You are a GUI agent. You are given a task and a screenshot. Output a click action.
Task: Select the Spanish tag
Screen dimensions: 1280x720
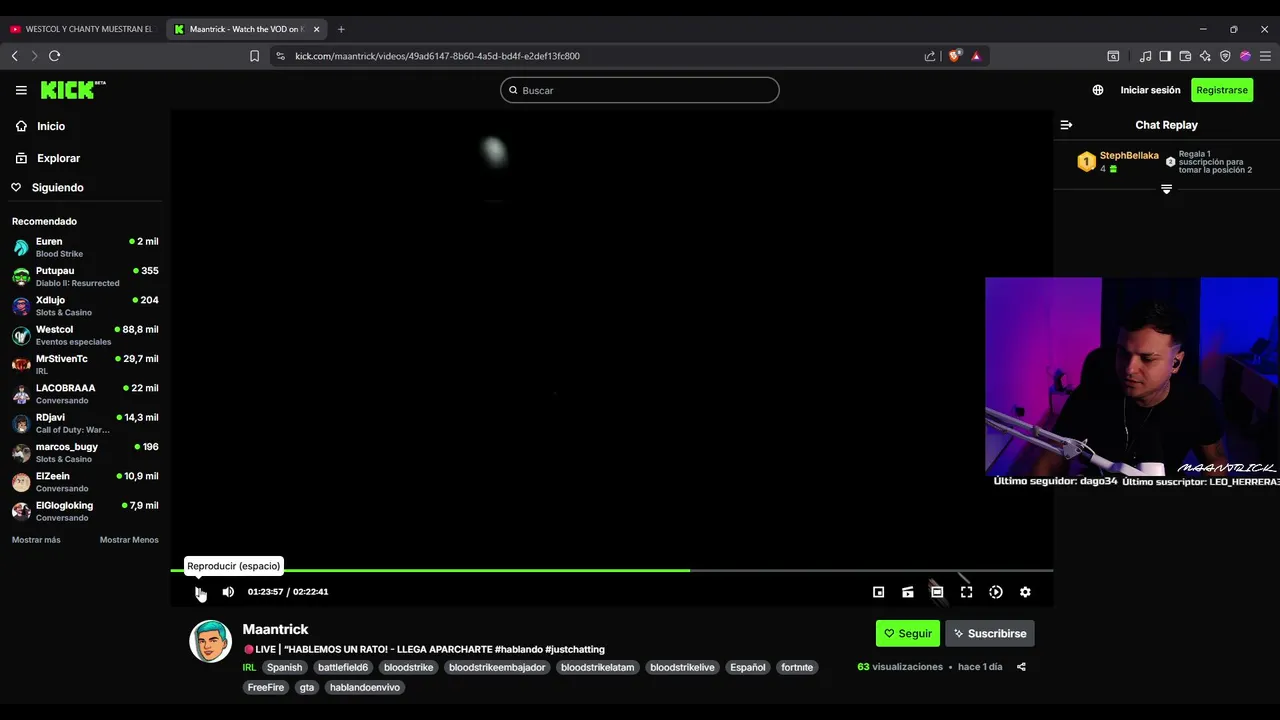pos(284,667)
